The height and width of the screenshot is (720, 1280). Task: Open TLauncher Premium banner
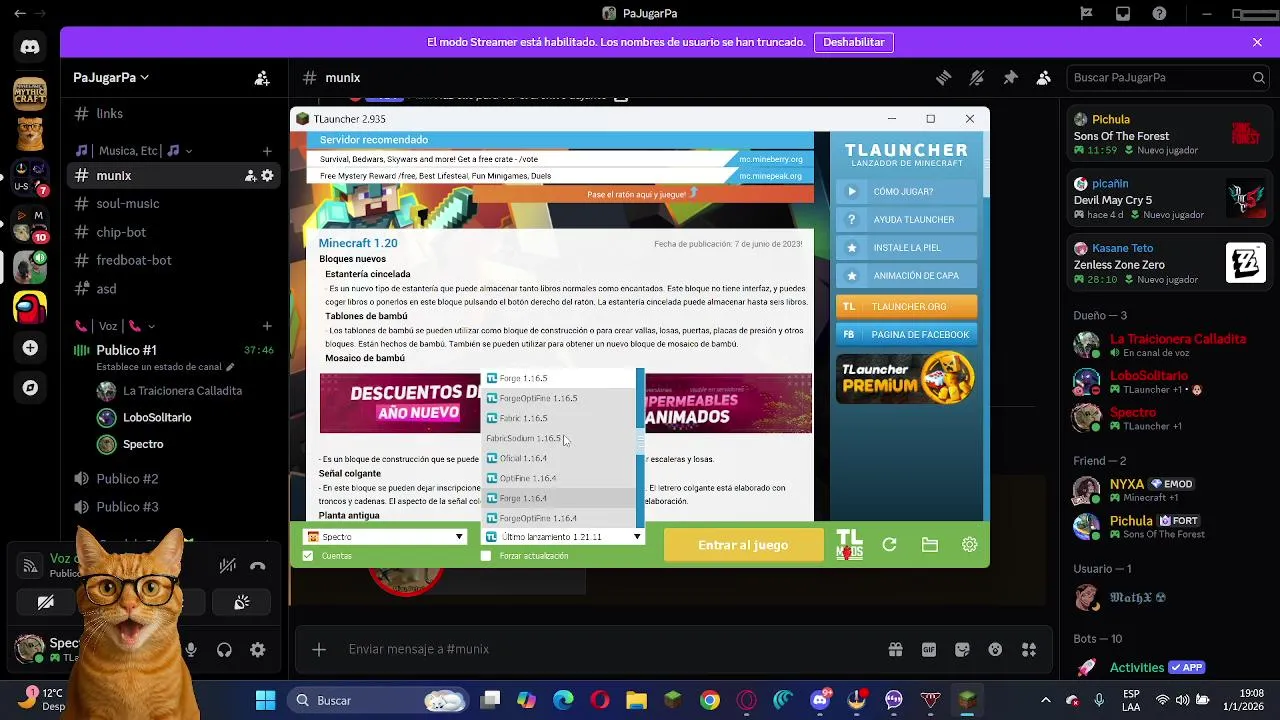(x=906, y=378)
